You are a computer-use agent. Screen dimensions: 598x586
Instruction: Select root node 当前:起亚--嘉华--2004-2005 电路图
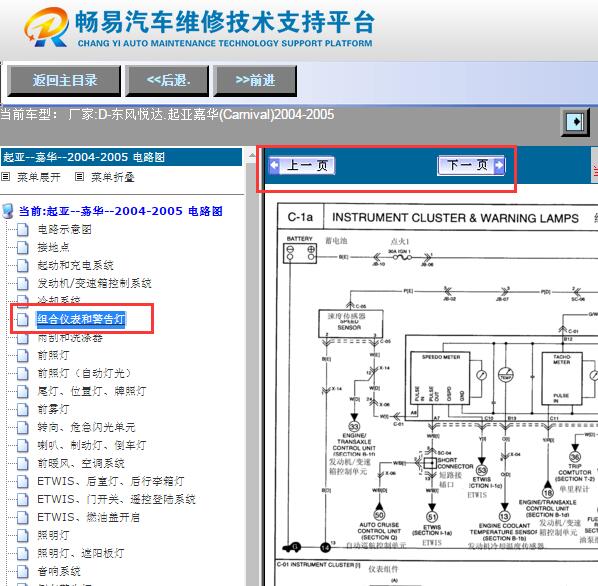coord(121,211)
